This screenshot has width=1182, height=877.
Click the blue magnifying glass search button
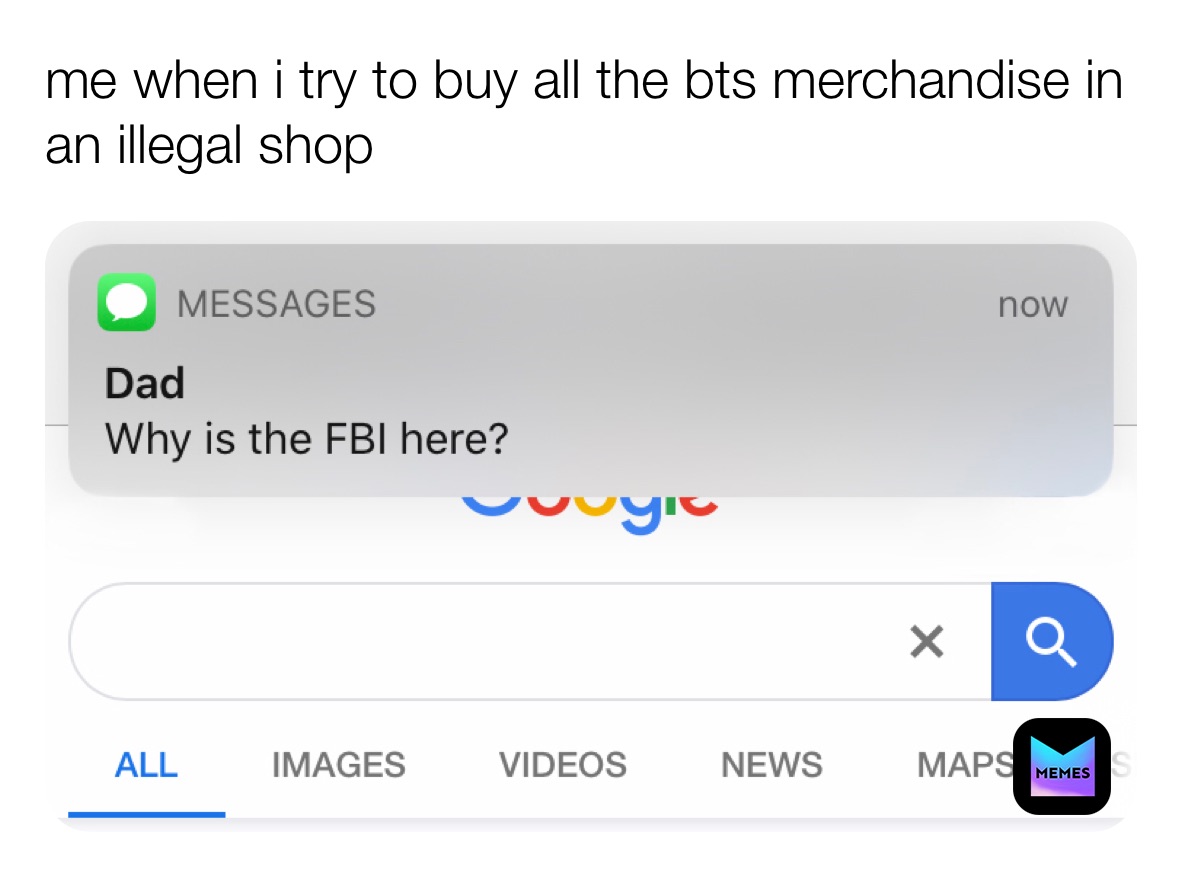click(1052, 641)
